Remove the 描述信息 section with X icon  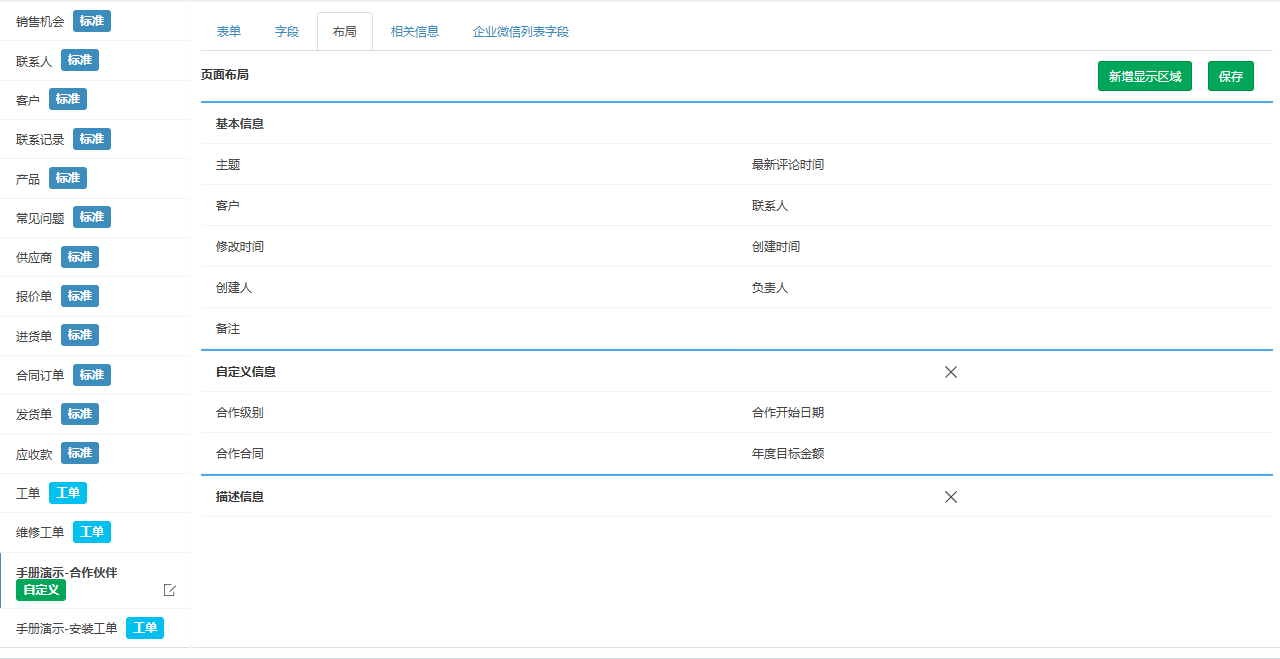951,497
